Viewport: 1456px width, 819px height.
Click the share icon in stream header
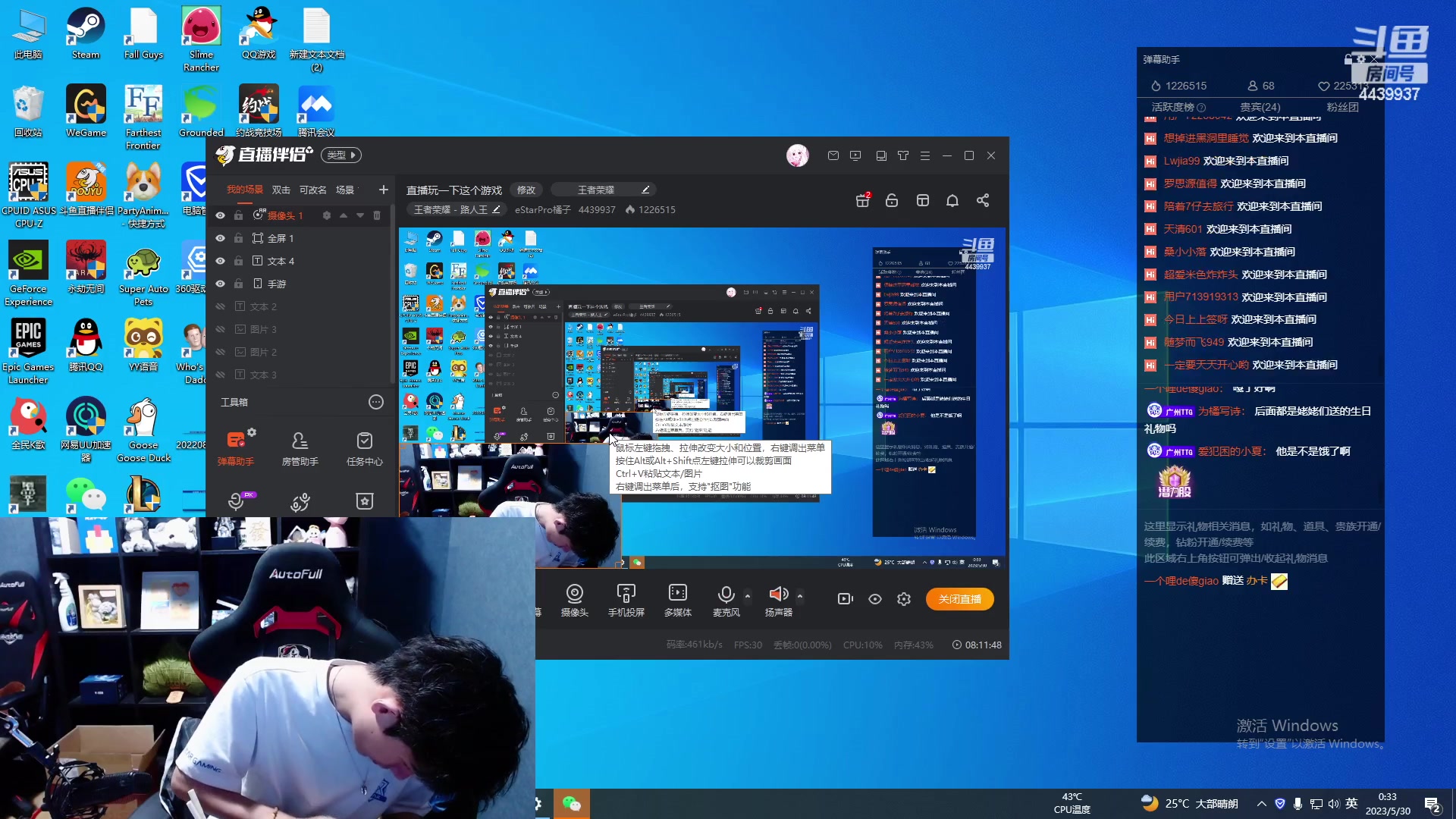983,200
